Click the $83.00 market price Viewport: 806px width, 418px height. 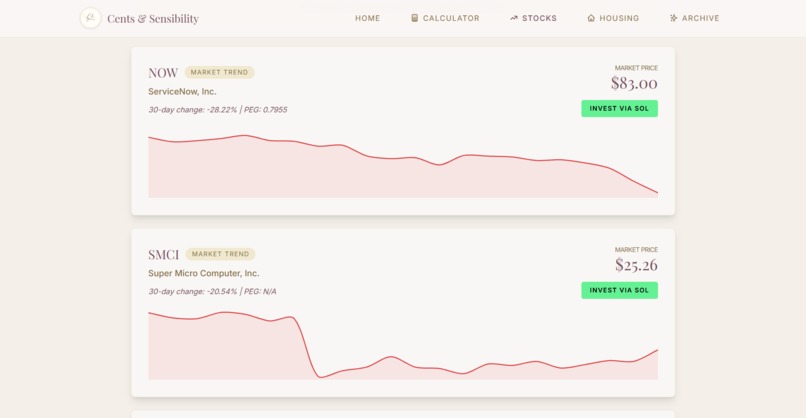click(634, 83)
